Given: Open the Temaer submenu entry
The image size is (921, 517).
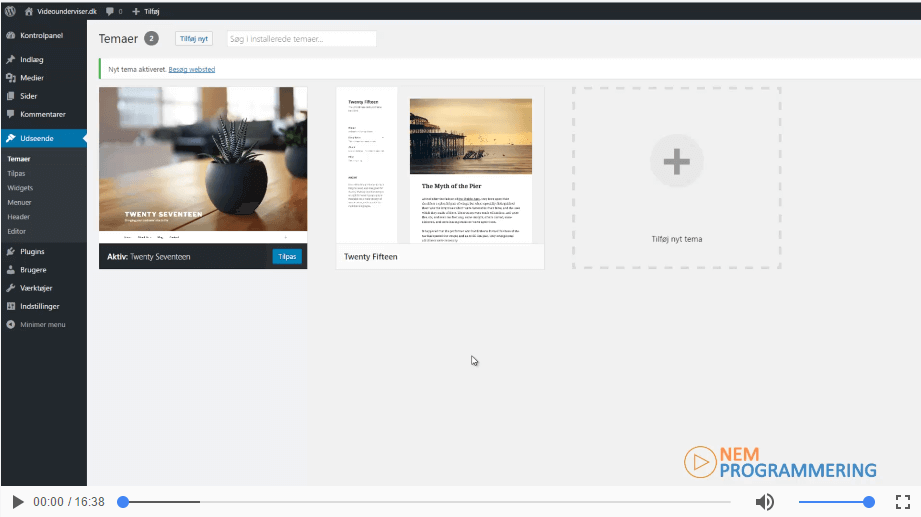Looking at the screenshot, I should click(19, 159).
